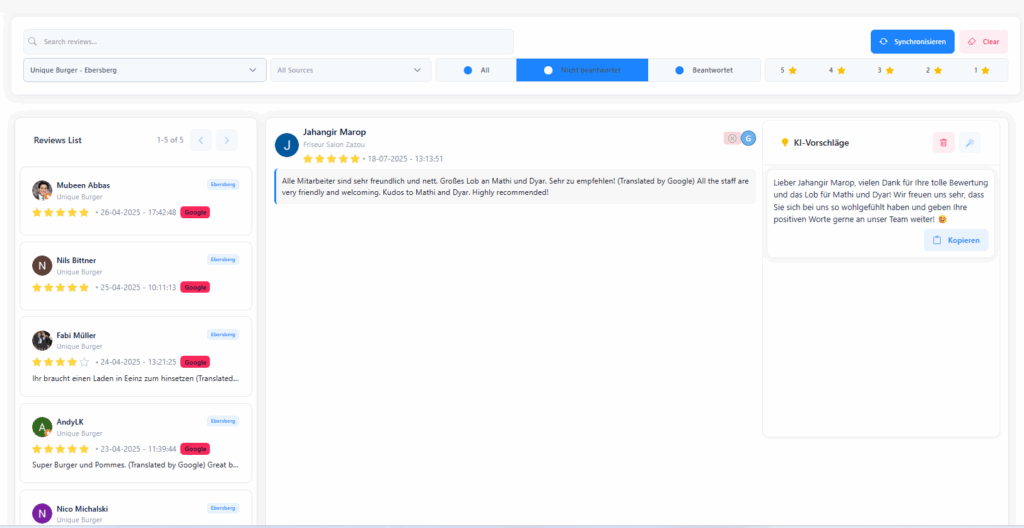This screenshot has width=1024, height=528.
Task: Expand the All Sources dropdown
Action: (x=350, y=70)
